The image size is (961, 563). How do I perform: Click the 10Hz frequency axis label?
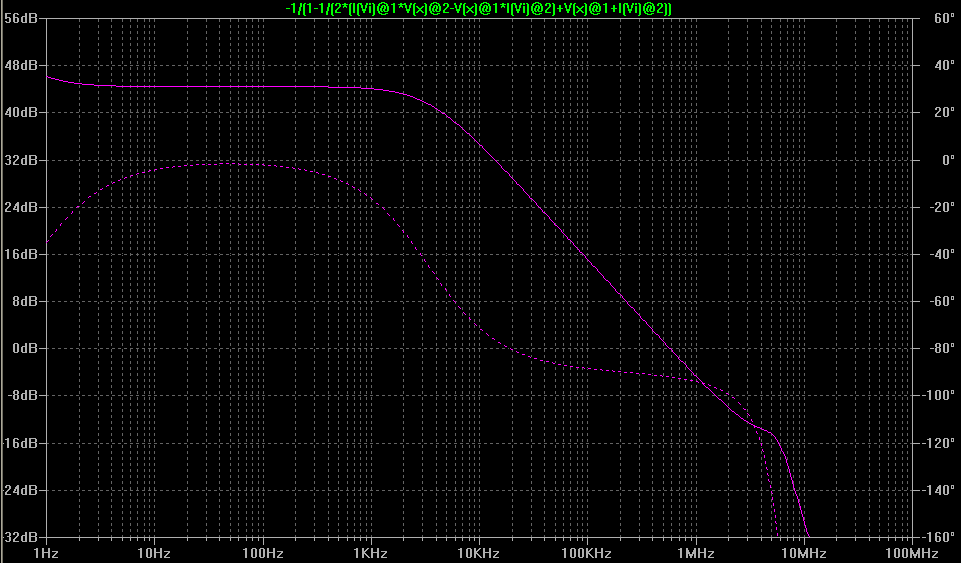pyautogui.click(x=154, y=553)
